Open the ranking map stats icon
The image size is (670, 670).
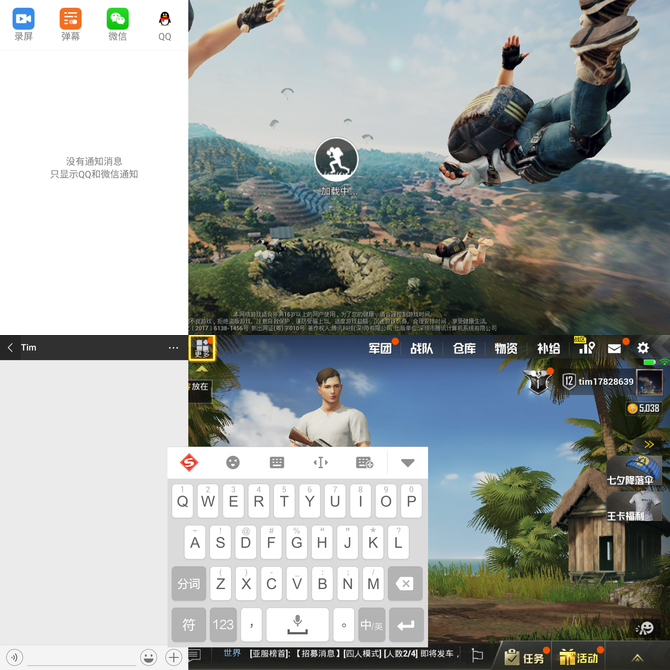point(586,347)
